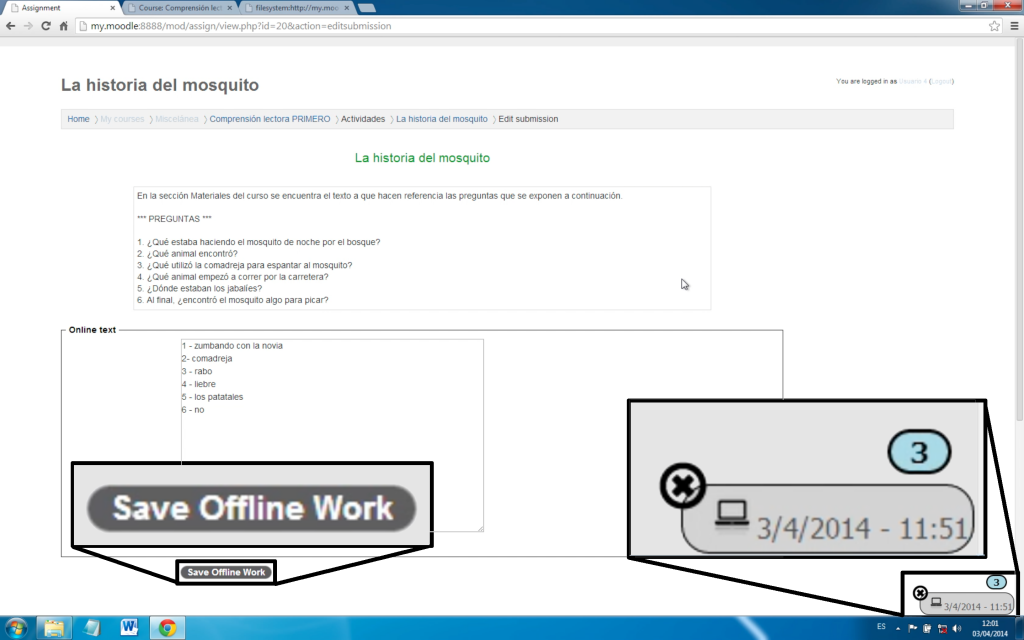Click the Save Offline Work button
This screenshot has height=640, width=1024.
tap(226, 572)
